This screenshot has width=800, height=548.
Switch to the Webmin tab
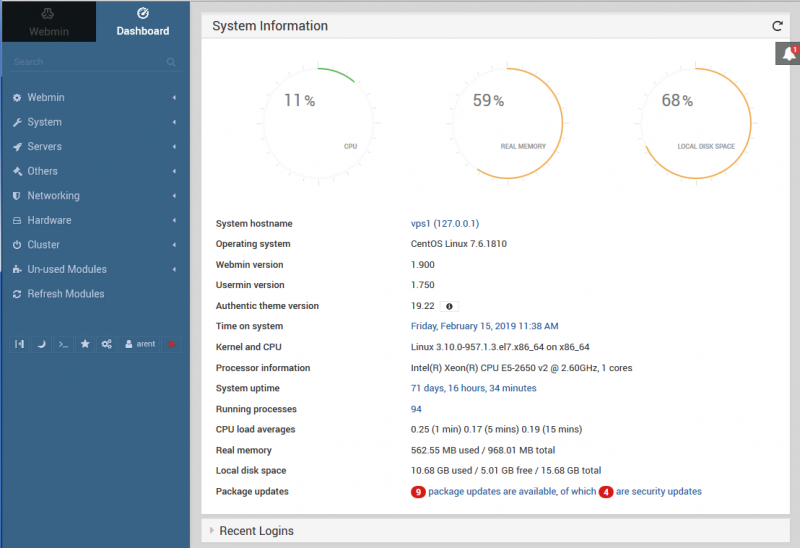(x=48, y=21)
